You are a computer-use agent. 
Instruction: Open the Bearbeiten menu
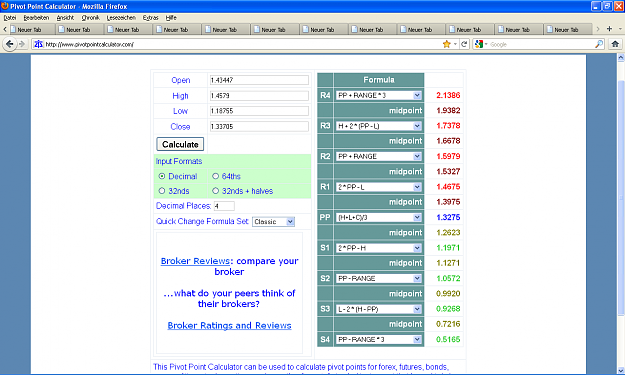coord(36,18)
